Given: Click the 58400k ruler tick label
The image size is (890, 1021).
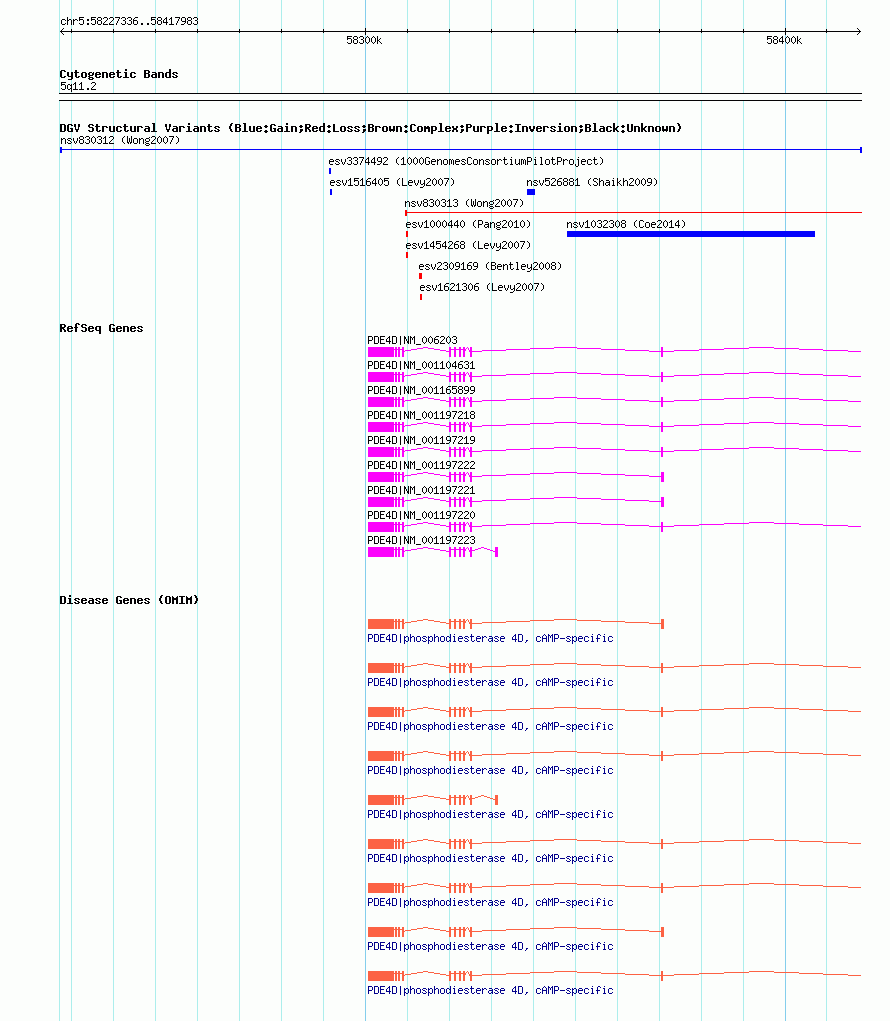Looking at the screenshot, I should pyautogui.click(x=784, y=40).
